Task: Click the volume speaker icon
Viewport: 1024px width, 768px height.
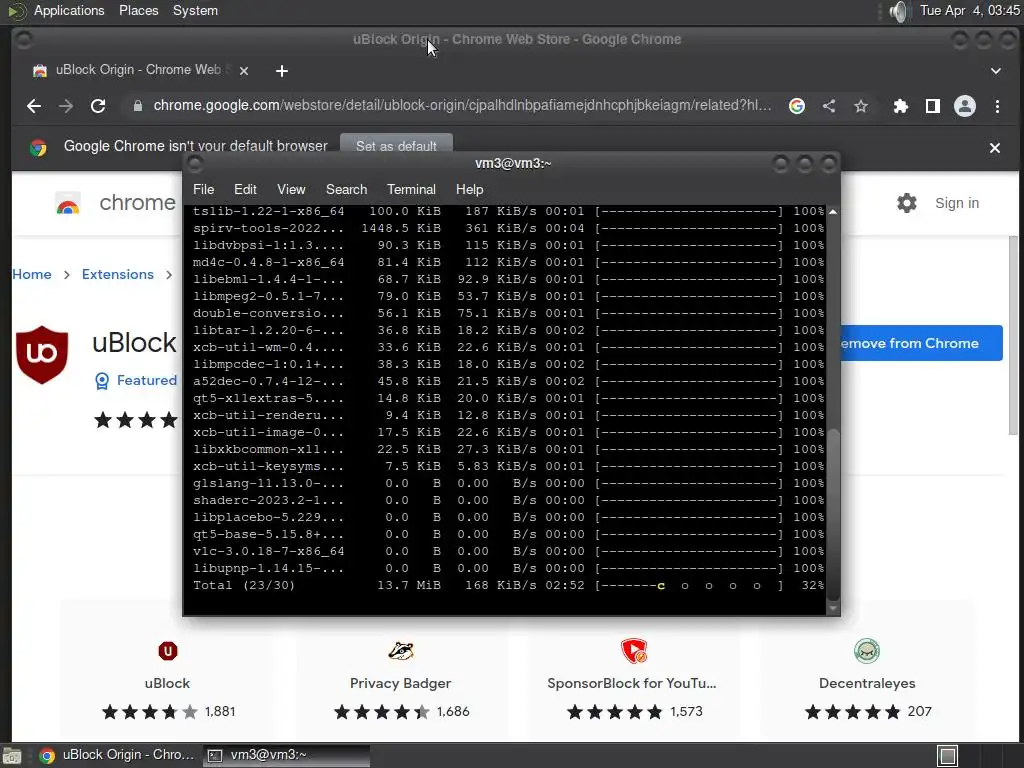Action: [899, 11]
